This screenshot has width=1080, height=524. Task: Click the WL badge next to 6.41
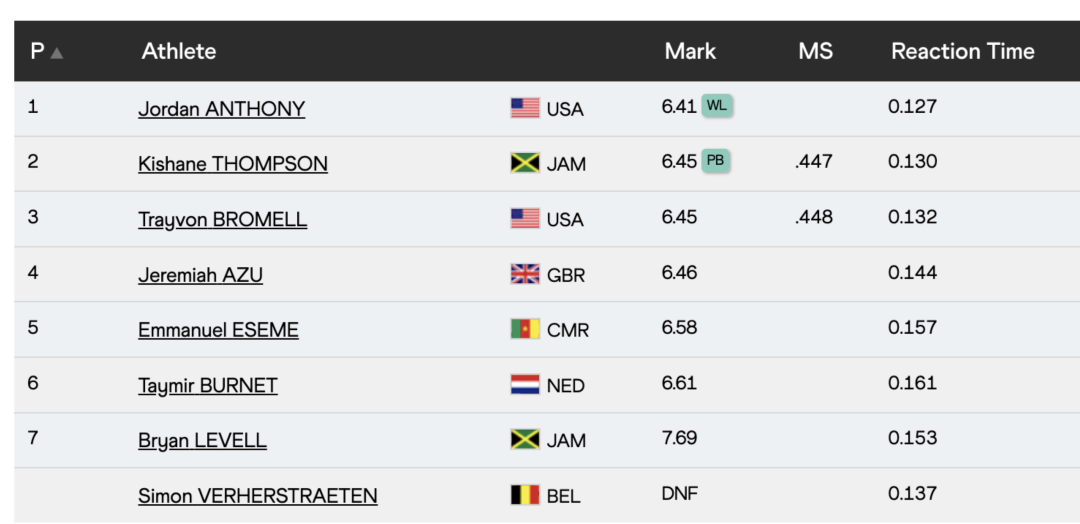pos(717,106)
